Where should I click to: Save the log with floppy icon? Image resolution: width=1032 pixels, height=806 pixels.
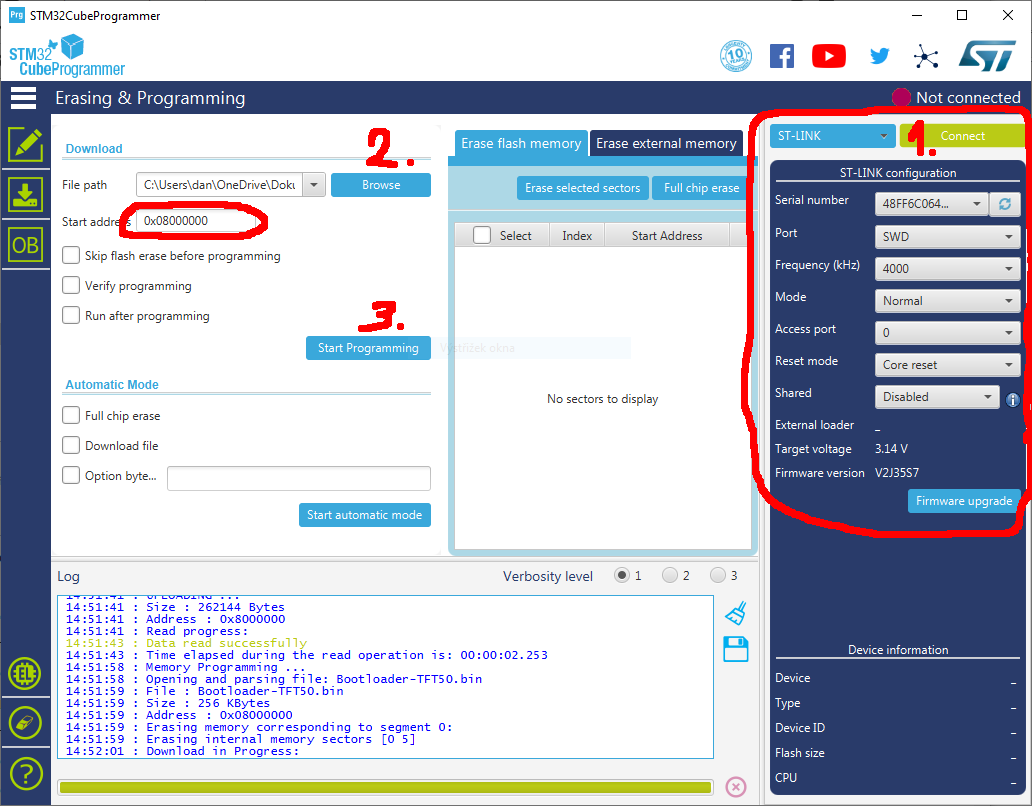(736, 649)
